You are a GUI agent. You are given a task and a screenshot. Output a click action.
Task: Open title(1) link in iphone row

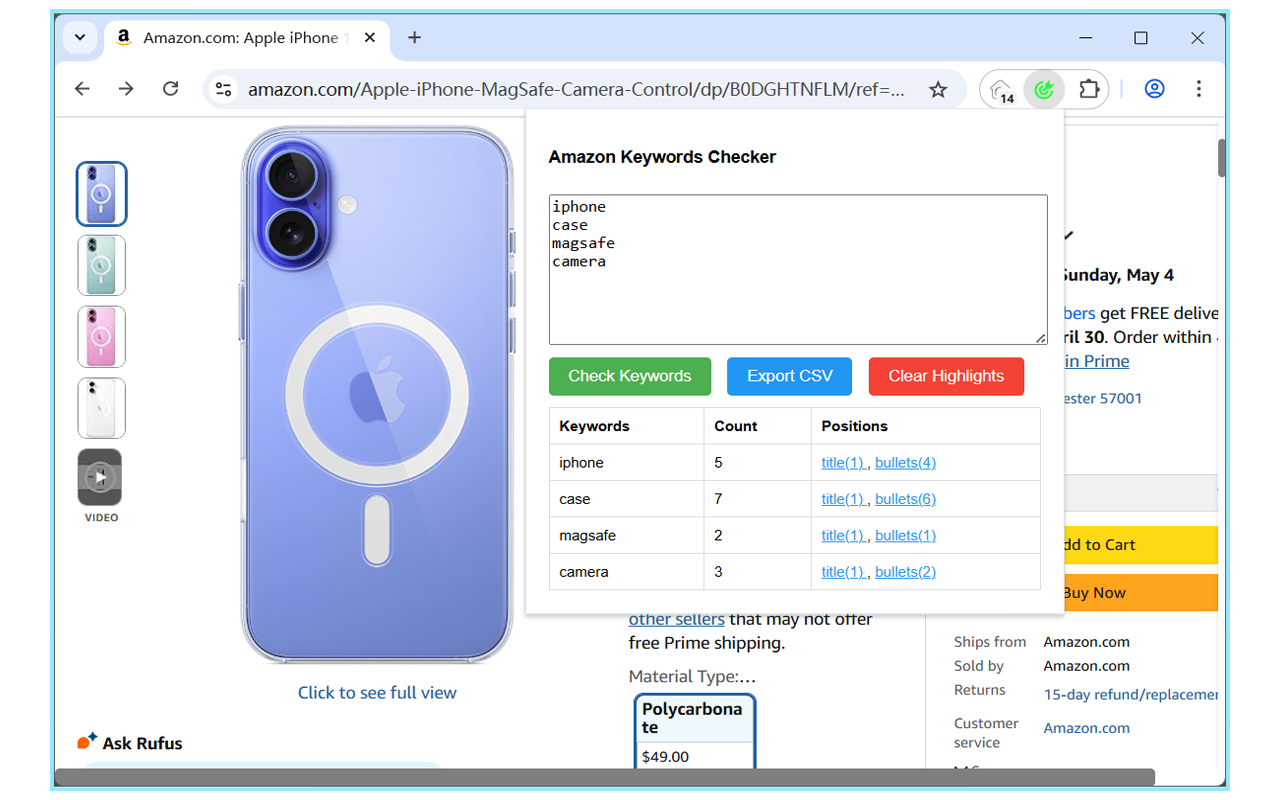tap(844, 463)
